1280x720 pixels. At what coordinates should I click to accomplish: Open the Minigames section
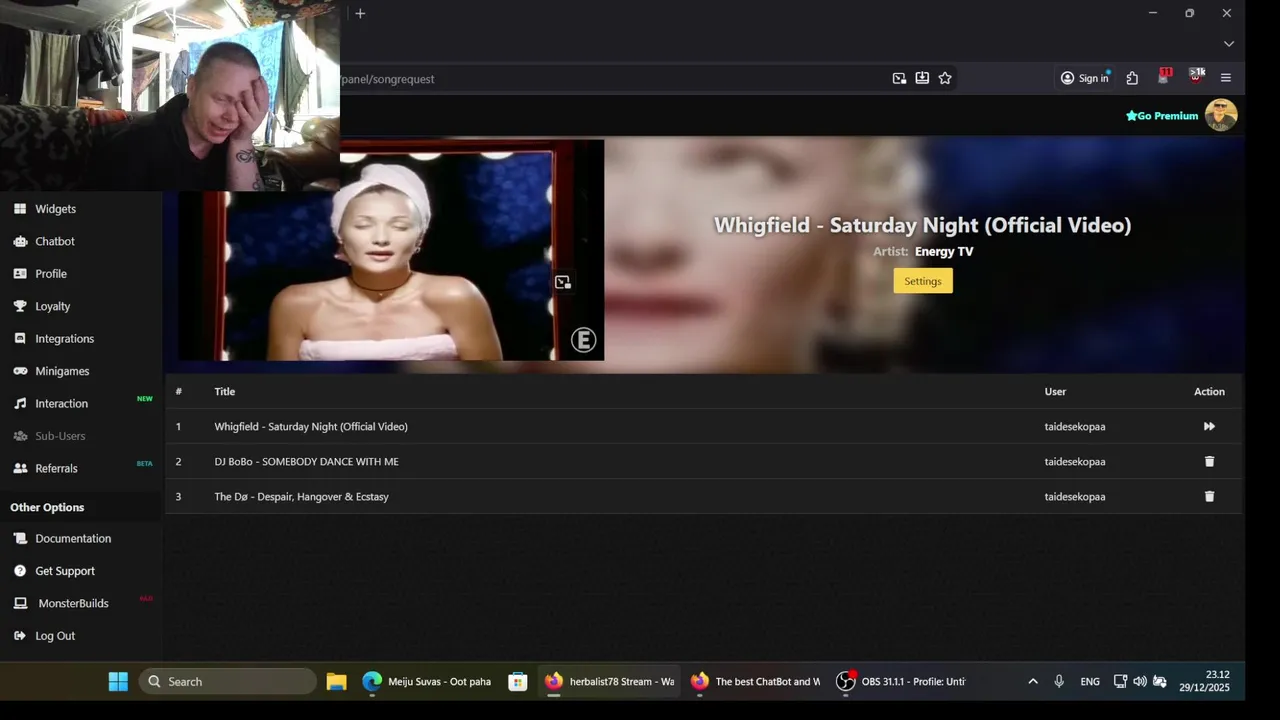[x=62, y=371]
